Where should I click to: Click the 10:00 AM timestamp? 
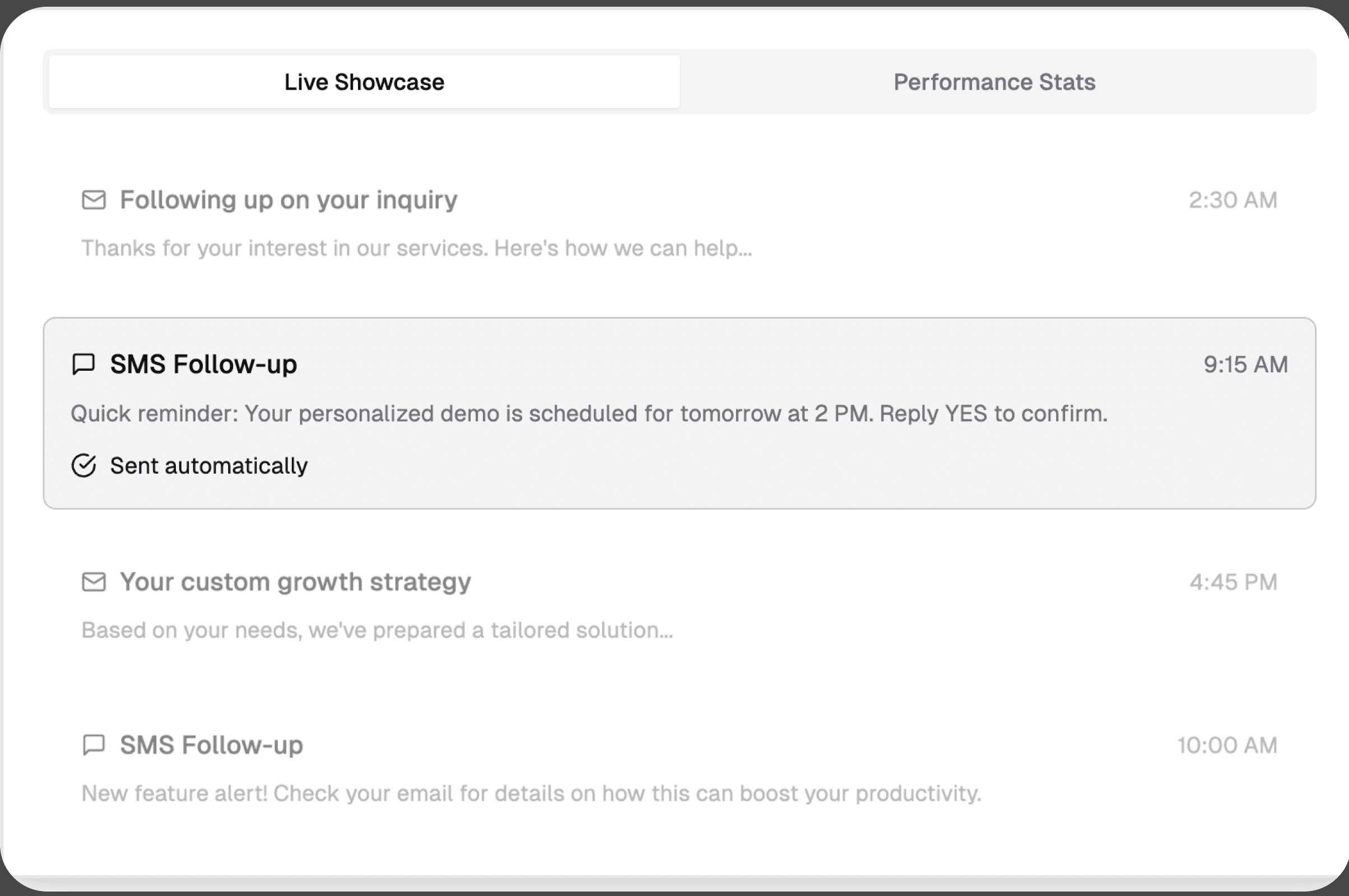point(1227,745)
